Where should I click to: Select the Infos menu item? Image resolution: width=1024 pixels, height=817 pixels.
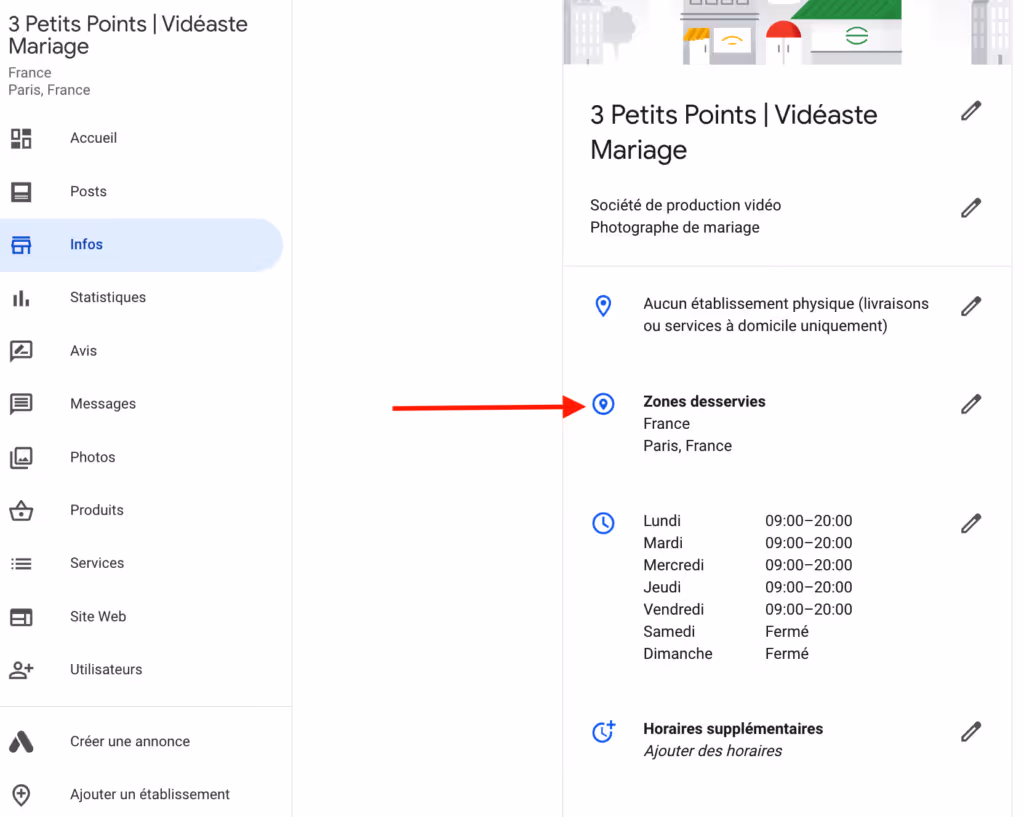click(141, 245)
